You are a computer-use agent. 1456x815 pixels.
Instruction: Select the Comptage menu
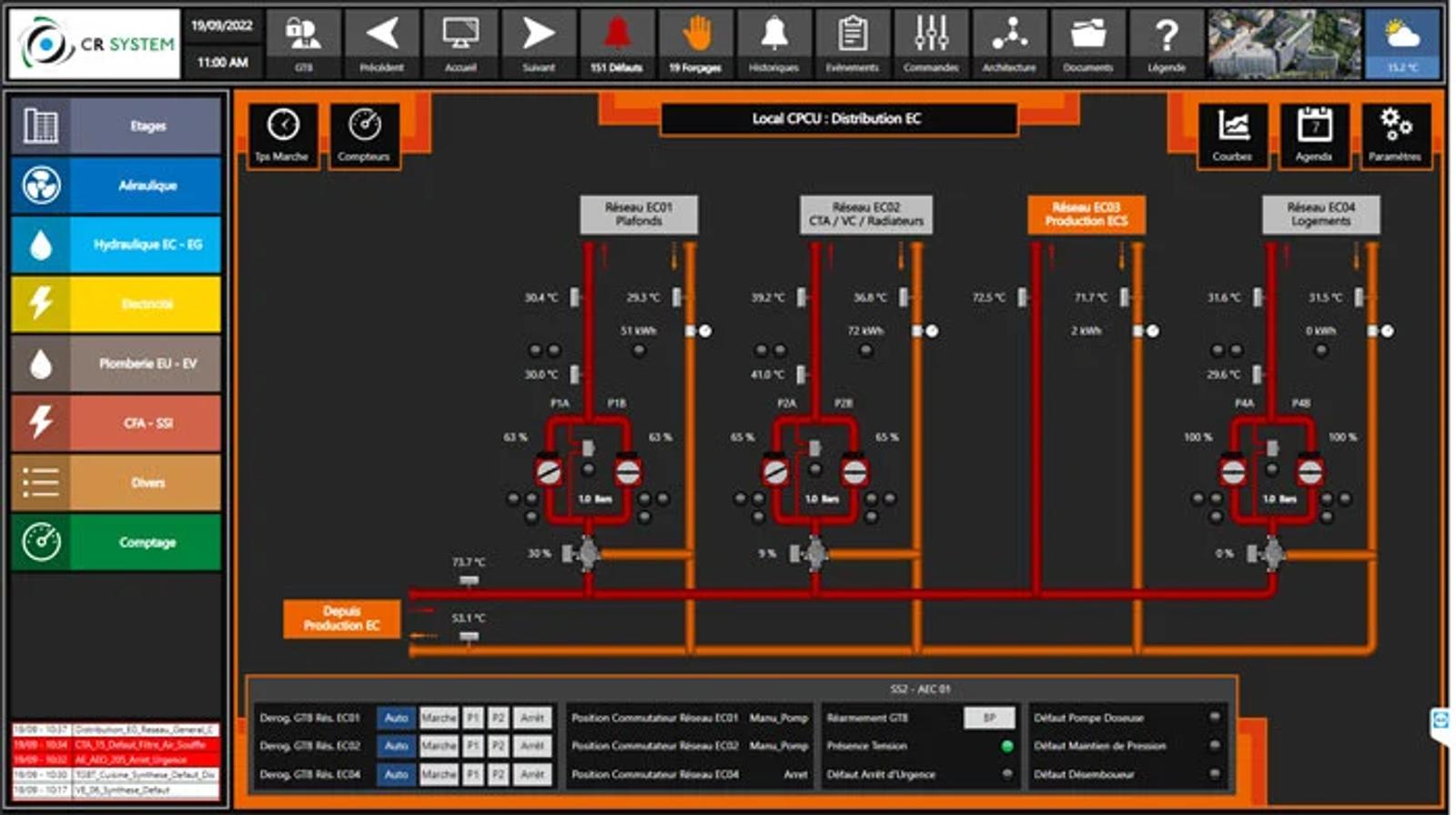pyautogui.click(x=116, y=542)
